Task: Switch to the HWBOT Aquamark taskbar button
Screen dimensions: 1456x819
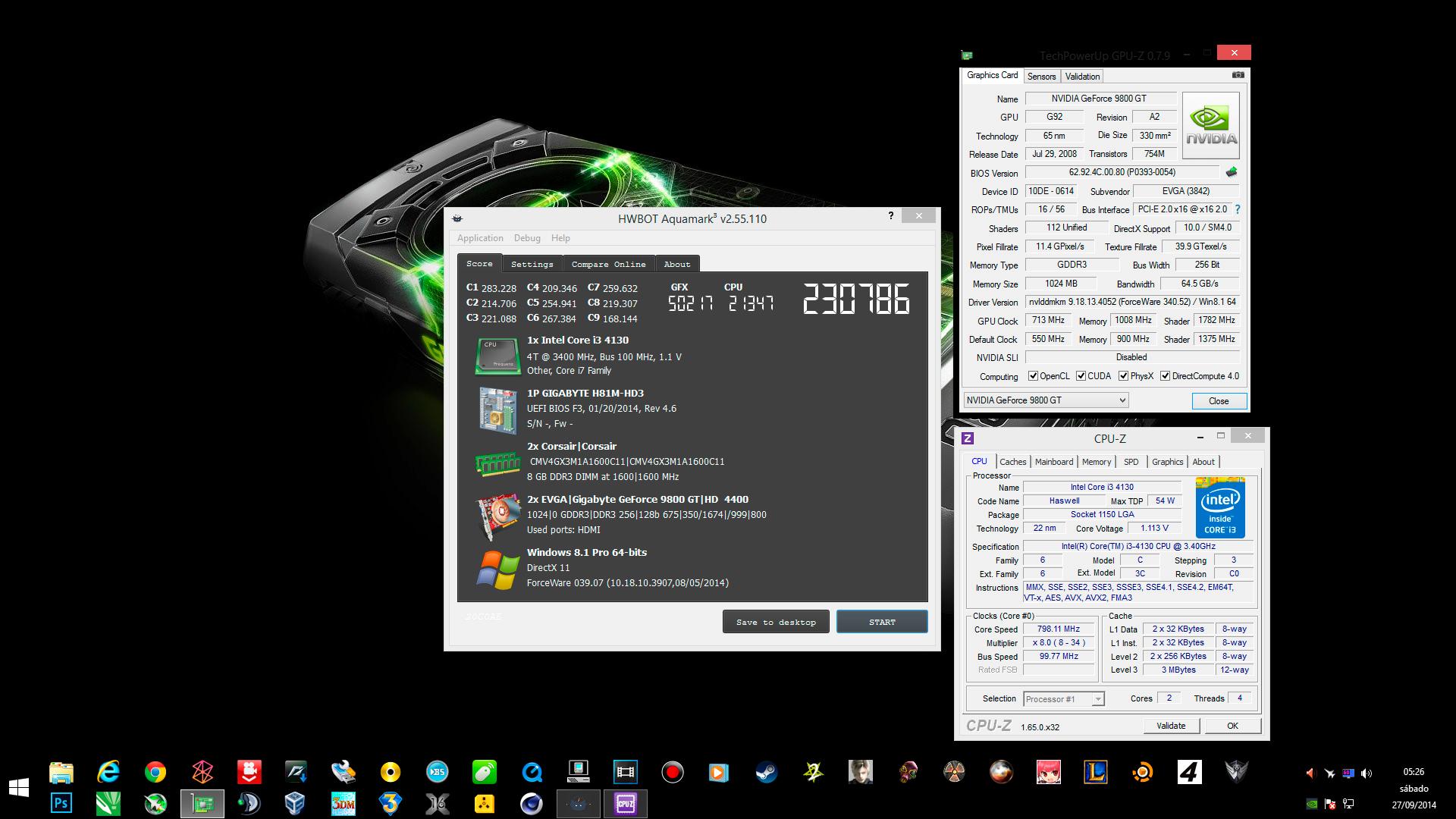Action: 579,803
